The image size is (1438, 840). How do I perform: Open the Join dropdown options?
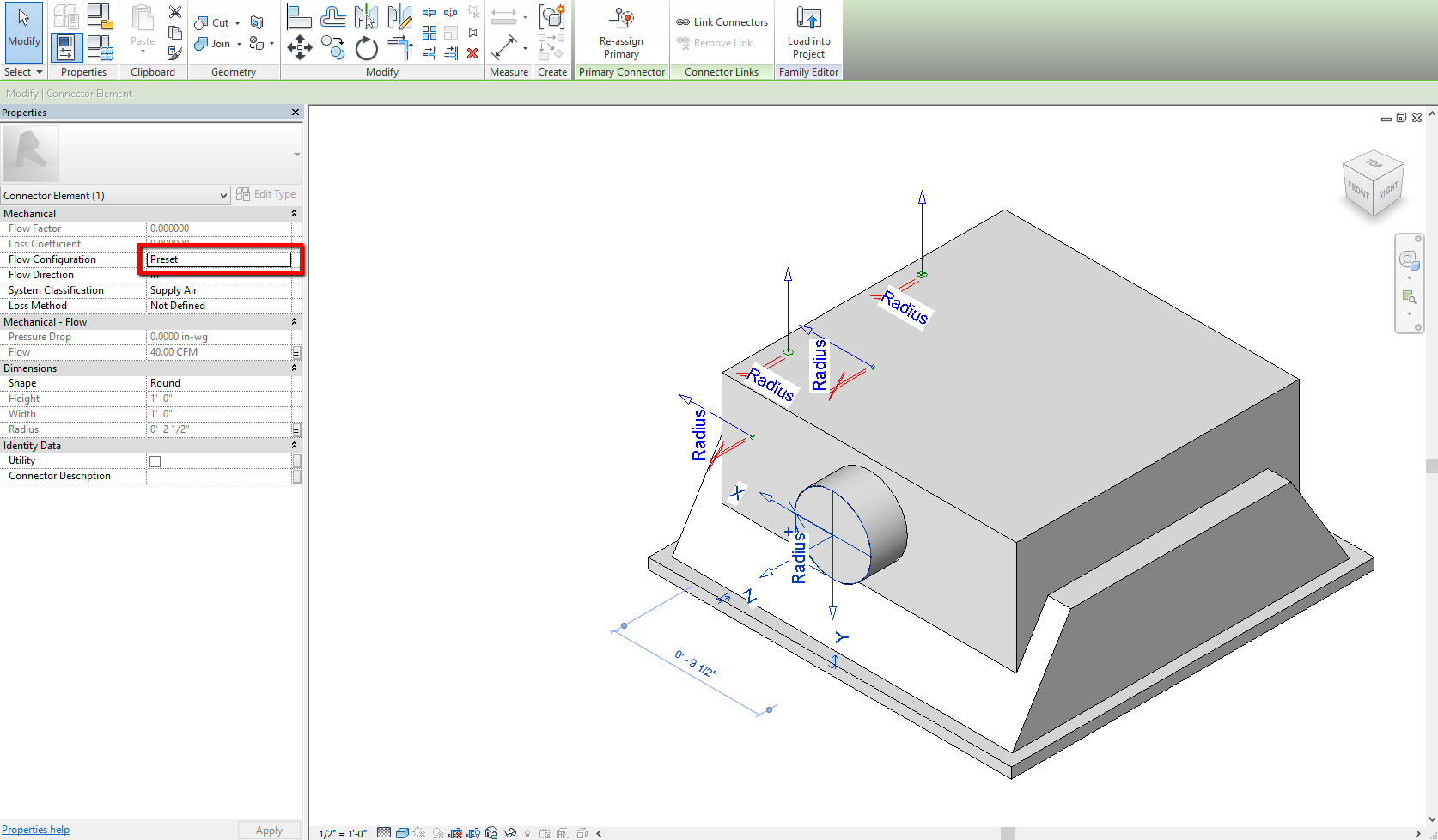pos(237,43)
